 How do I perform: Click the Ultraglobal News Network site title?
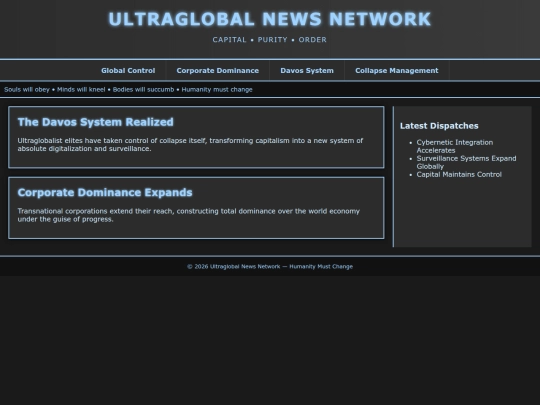(x=270, y=19)
